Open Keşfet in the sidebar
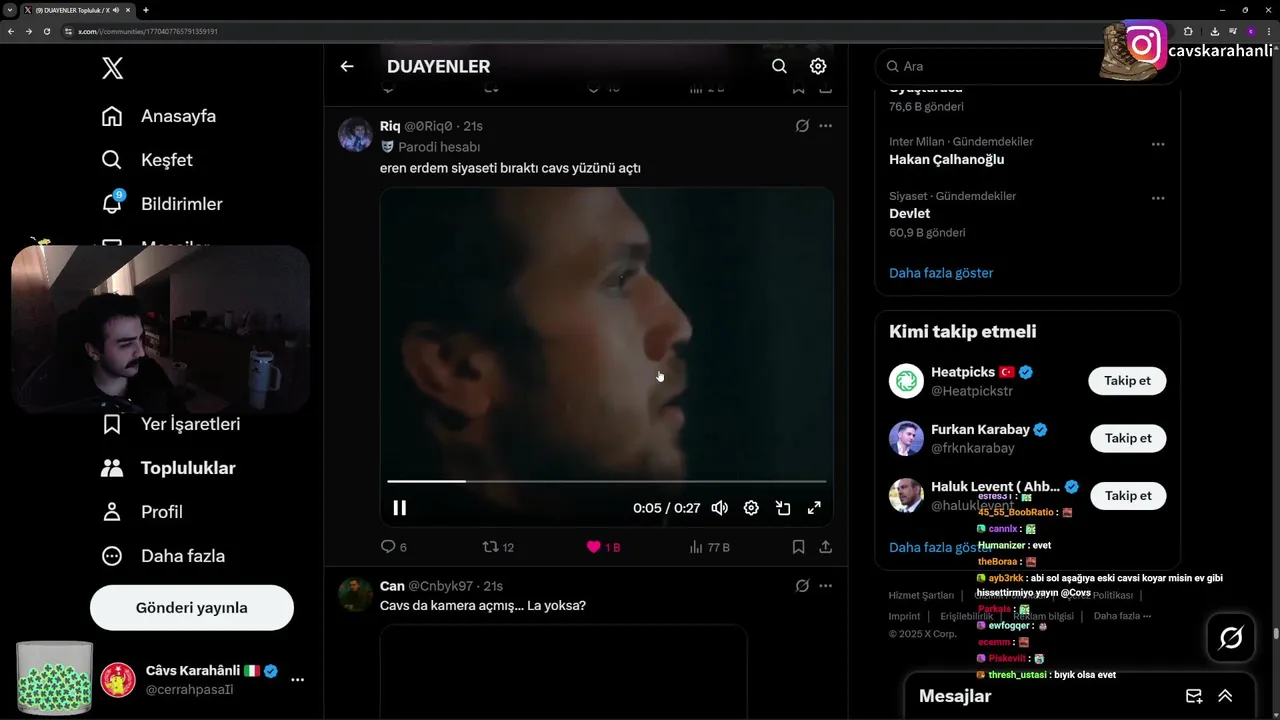 tap(147, 160)
